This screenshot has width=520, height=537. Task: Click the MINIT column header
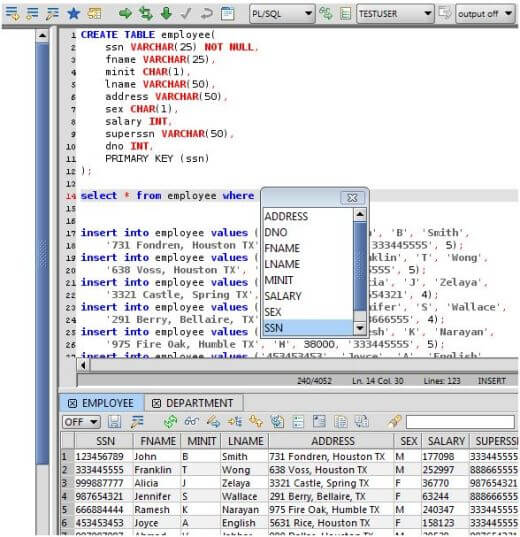[x=201, y=440]
